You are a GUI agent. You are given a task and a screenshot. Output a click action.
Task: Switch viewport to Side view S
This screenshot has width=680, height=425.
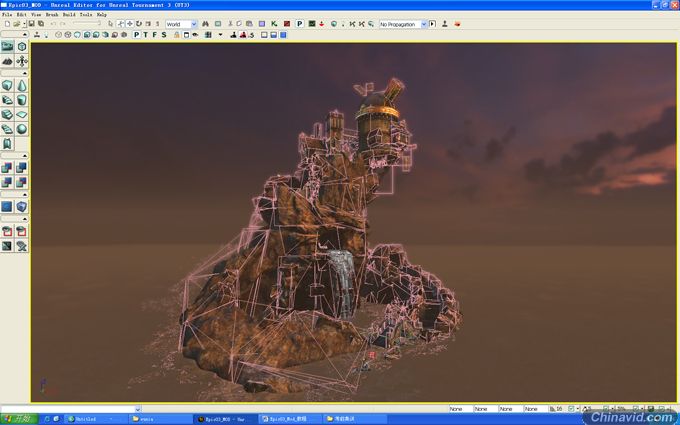[164, 35]
